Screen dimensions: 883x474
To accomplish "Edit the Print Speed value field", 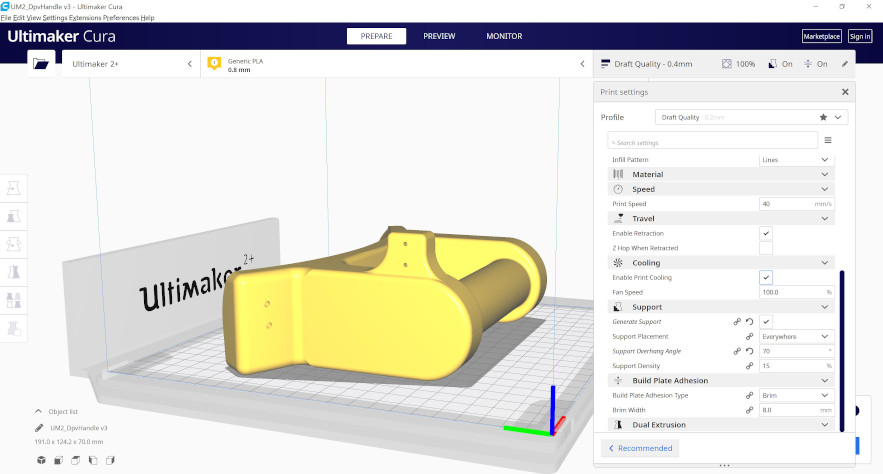I will (x=796, y=204).
